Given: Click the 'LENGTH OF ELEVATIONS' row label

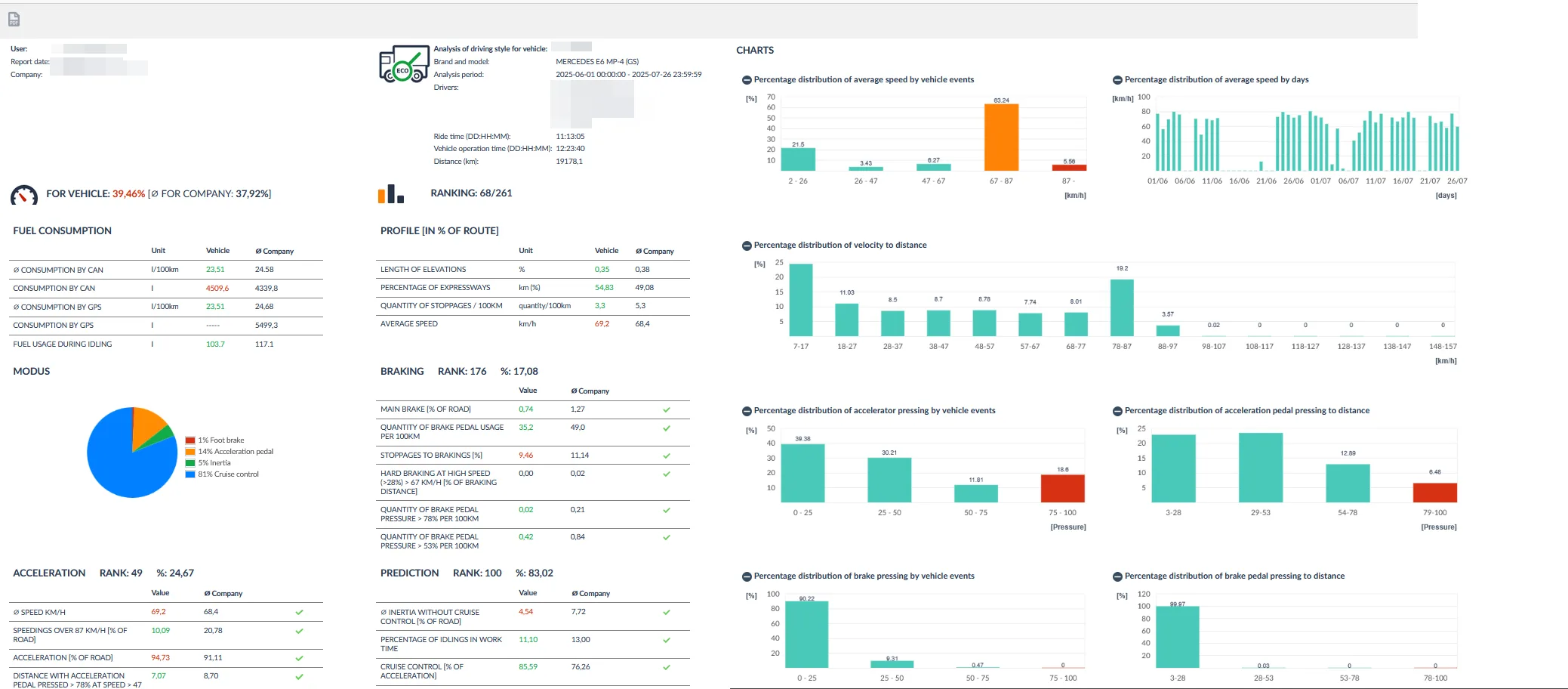Looking at the screenshot, I should pyautogui.click(x=423, y=270).
